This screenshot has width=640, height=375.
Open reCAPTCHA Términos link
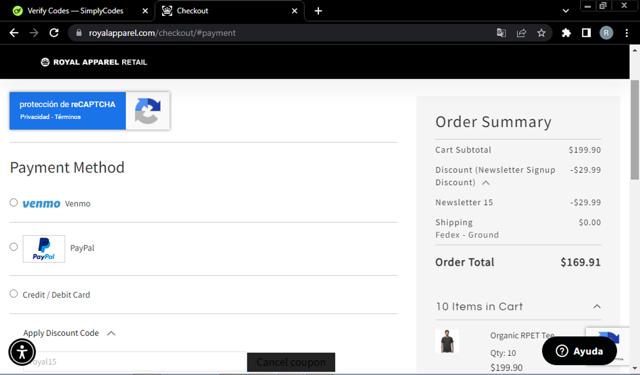click(68, 117)
